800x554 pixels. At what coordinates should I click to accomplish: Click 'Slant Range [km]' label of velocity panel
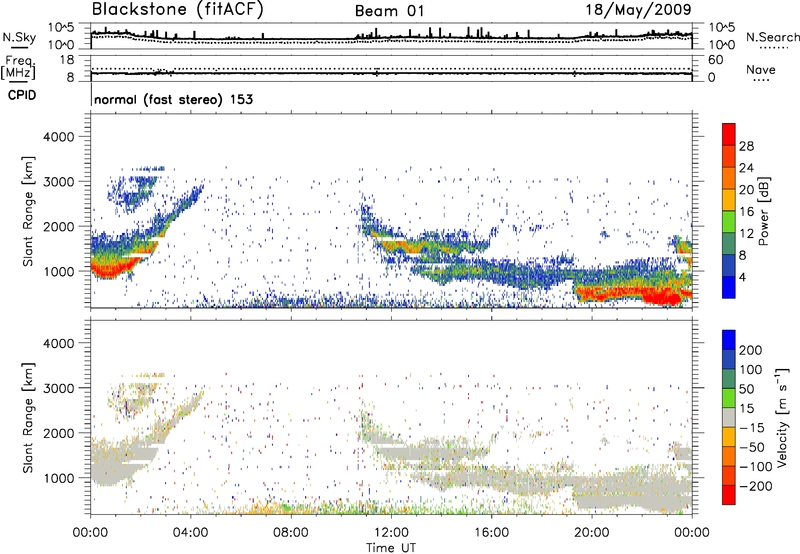click(28, 418)
